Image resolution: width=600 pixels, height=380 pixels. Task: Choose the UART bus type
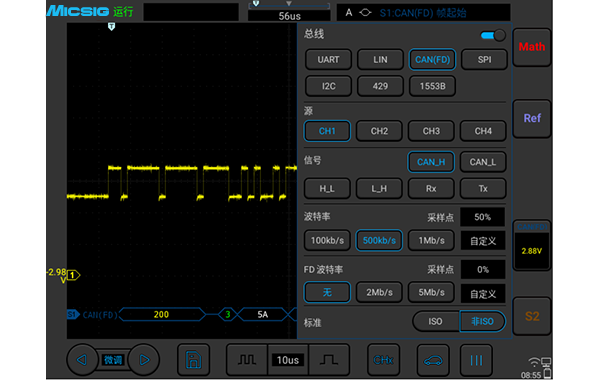[328, 60]
